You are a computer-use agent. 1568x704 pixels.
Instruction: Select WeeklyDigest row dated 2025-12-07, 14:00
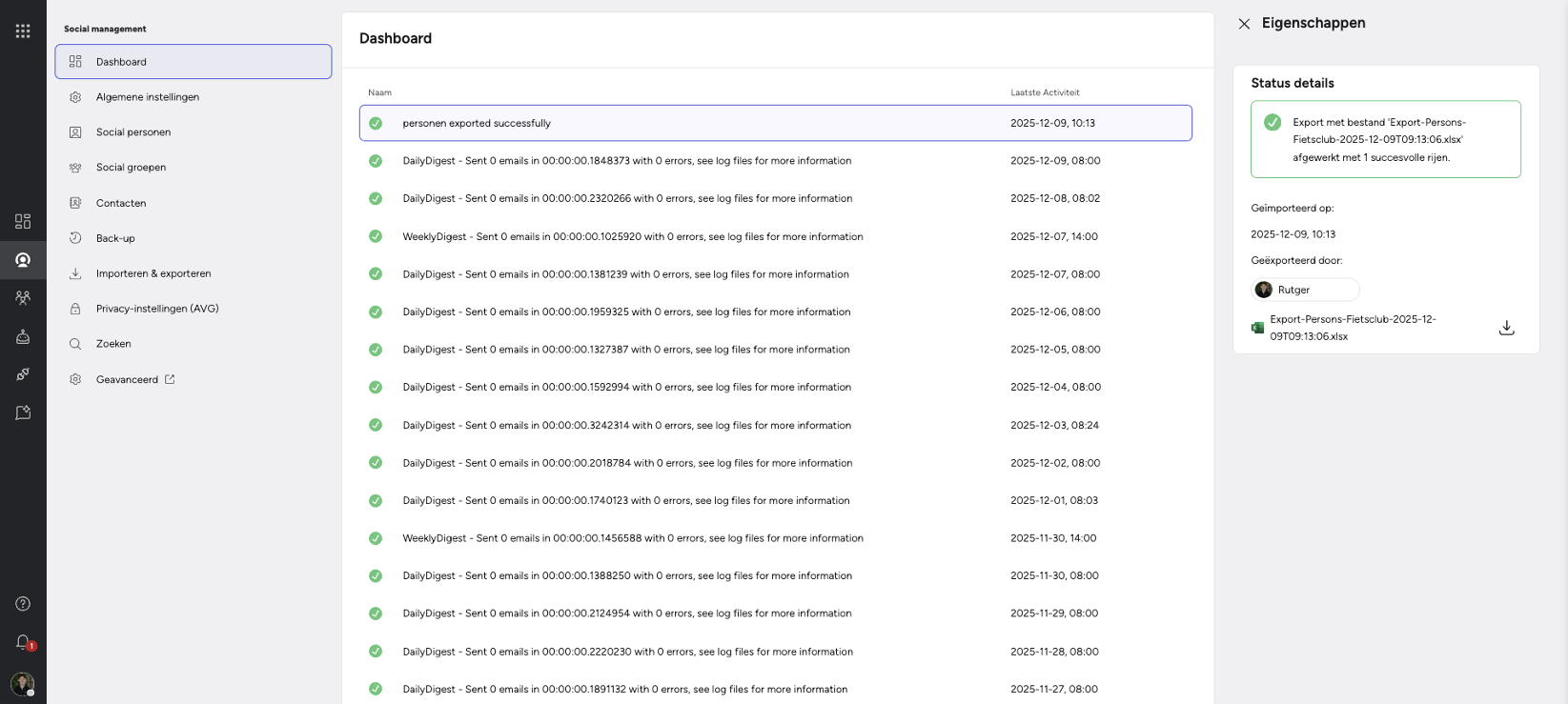pos(776,236)
